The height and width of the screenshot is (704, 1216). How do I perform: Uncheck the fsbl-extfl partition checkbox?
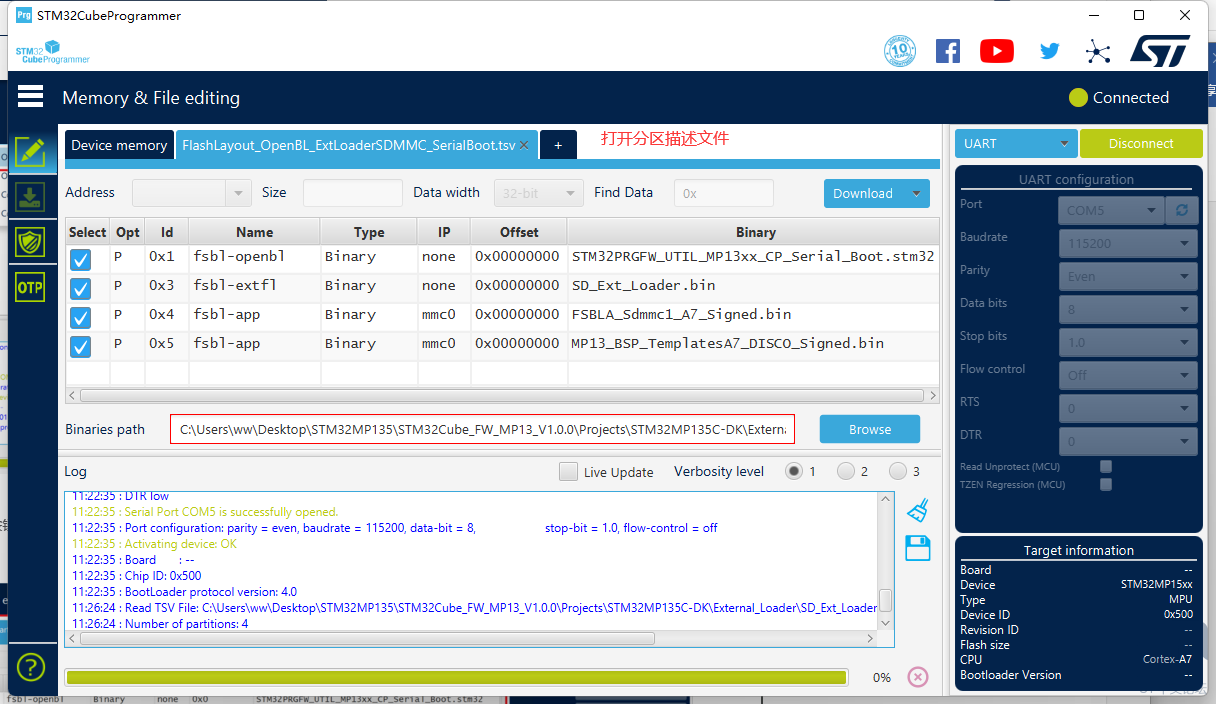coord(81,288)
